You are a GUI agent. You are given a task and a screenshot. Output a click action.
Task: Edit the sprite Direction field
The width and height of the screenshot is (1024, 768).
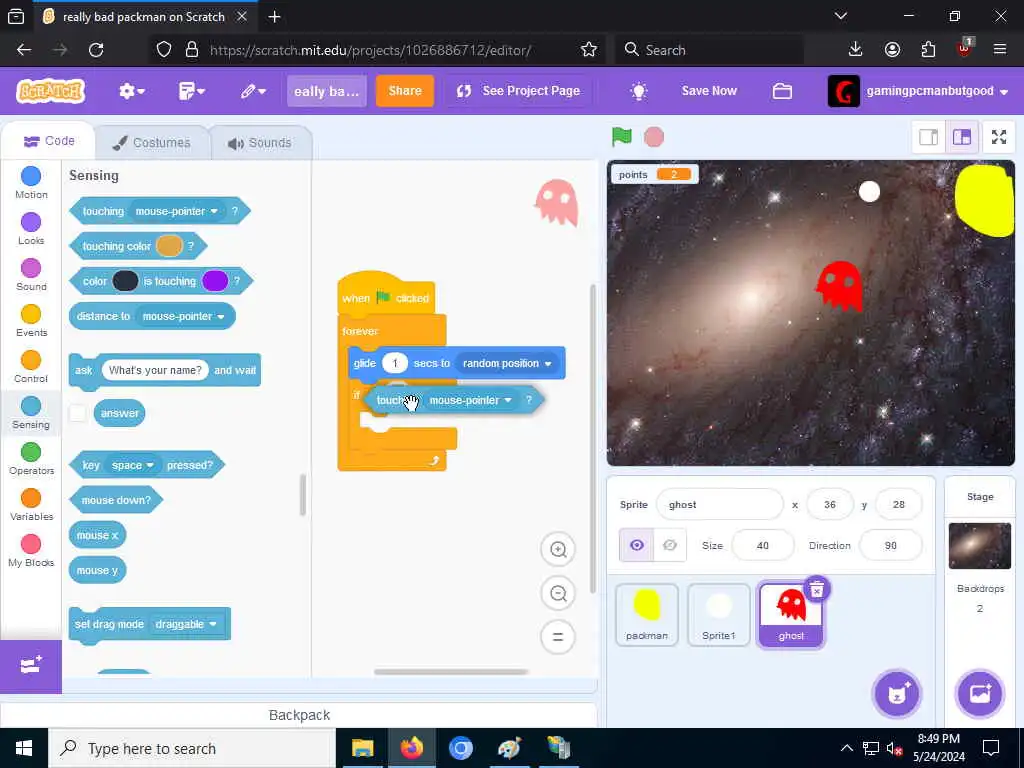[x=891, y=545]
